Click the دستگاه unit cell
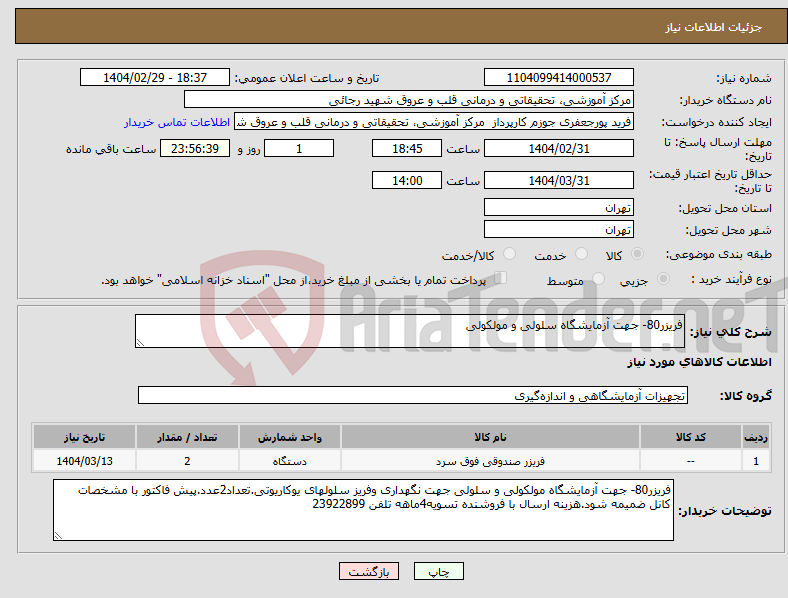This screenshot has height=598, width=788. (x=290, y=461)
